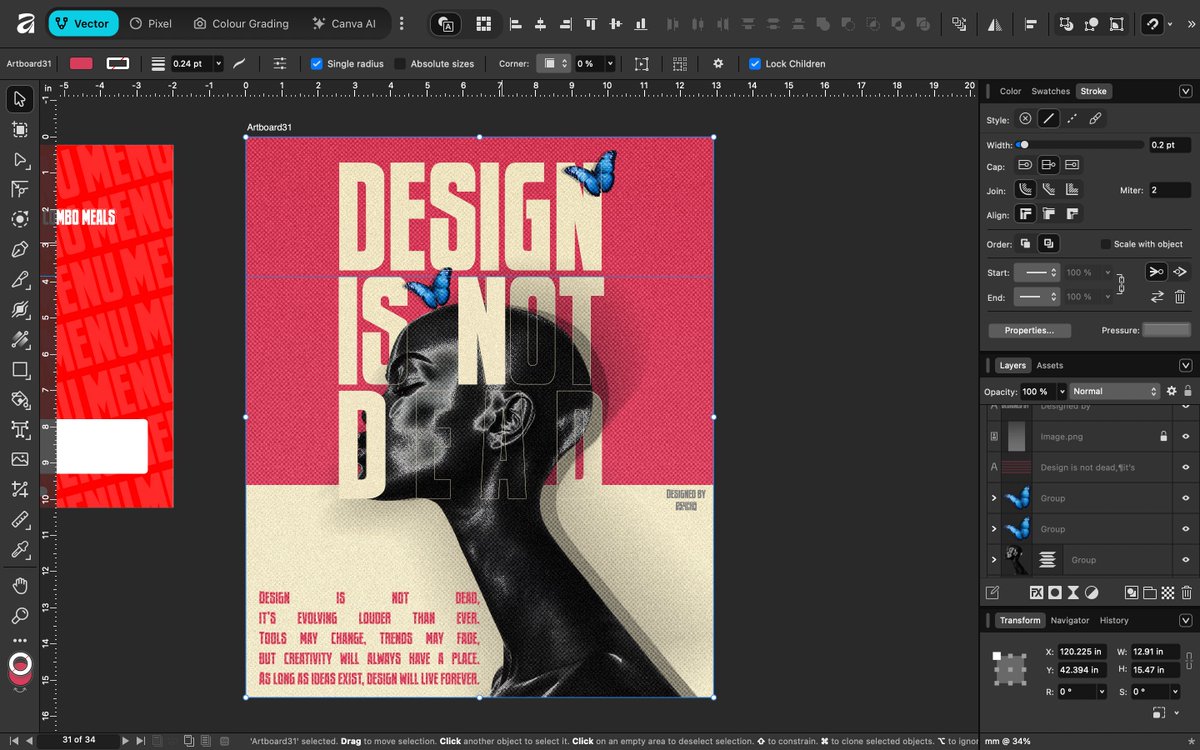Click the Layers panel gear icon

point(1172,391)
